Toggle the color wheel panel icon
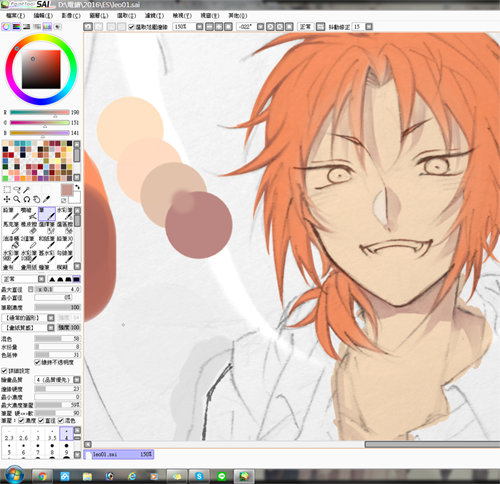Viewport: 500px width, 484px height. 6,27
